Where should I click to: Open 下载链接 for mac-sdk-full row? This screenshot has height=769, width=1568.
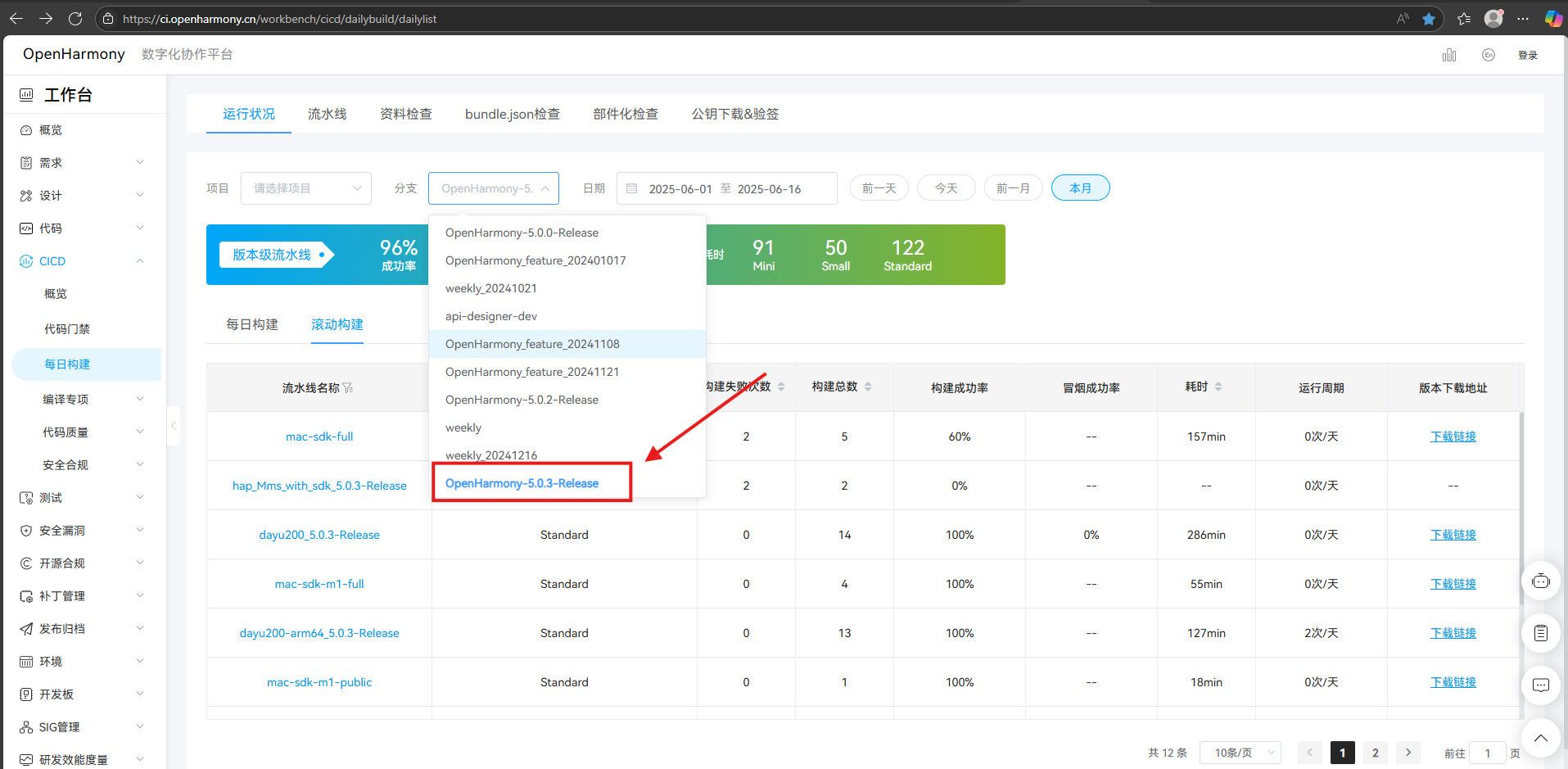[x=1453, y=437]
